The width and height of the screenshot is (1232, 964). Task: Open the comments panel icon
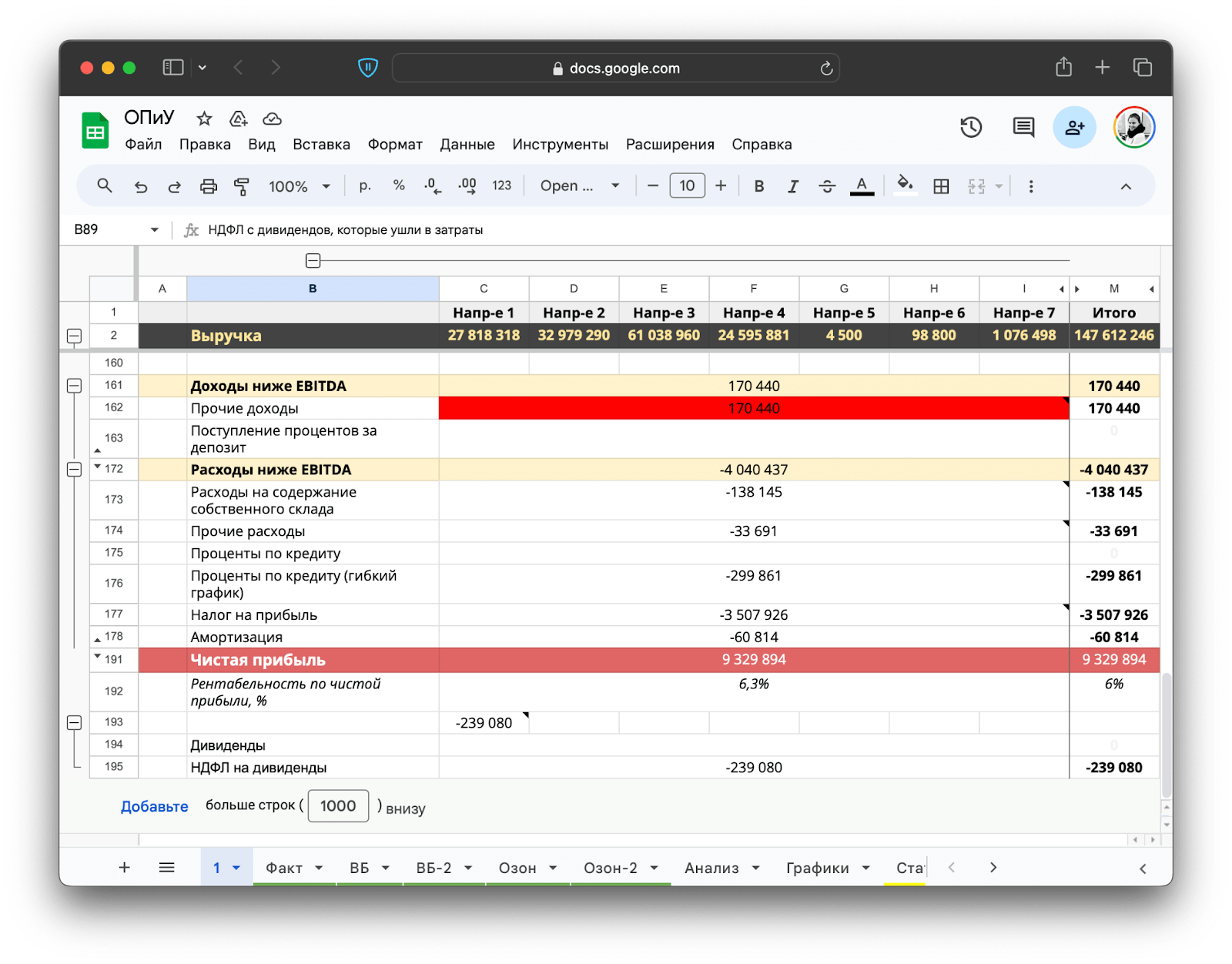pos(1023,127)
